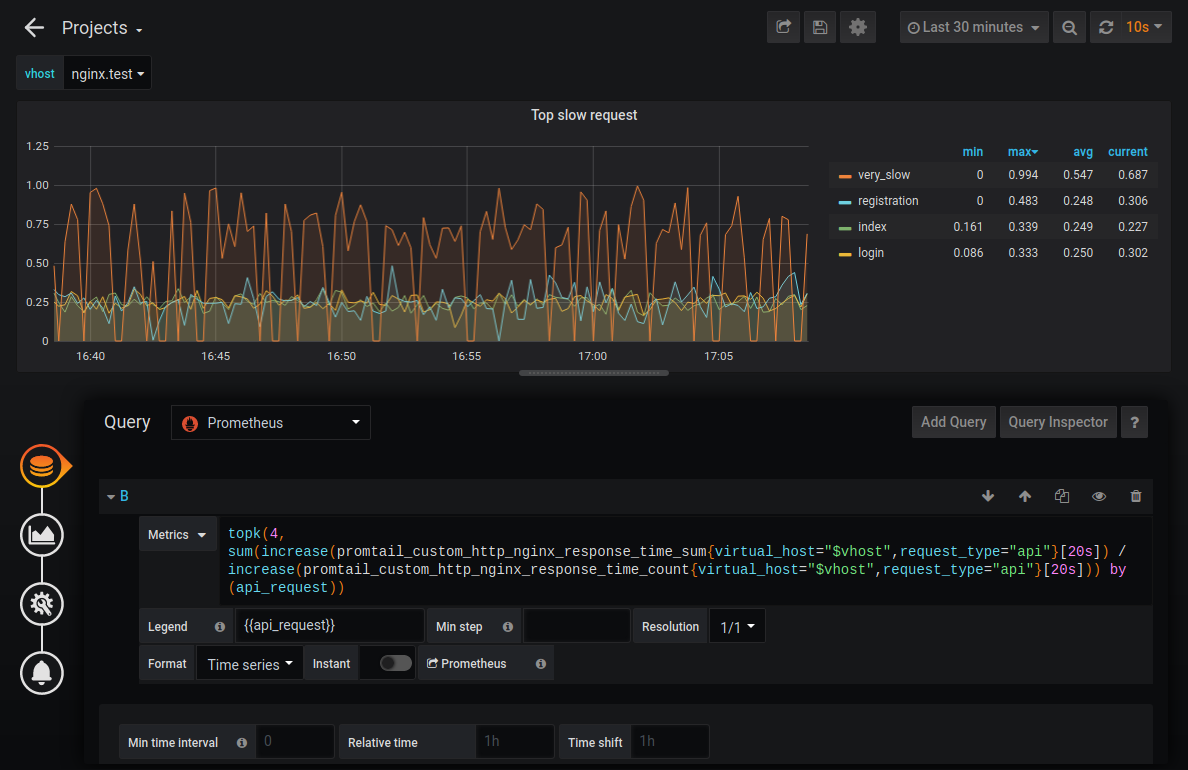Sort legend by max column header
Screen dimensions: 1188x770
(1022, 152)
